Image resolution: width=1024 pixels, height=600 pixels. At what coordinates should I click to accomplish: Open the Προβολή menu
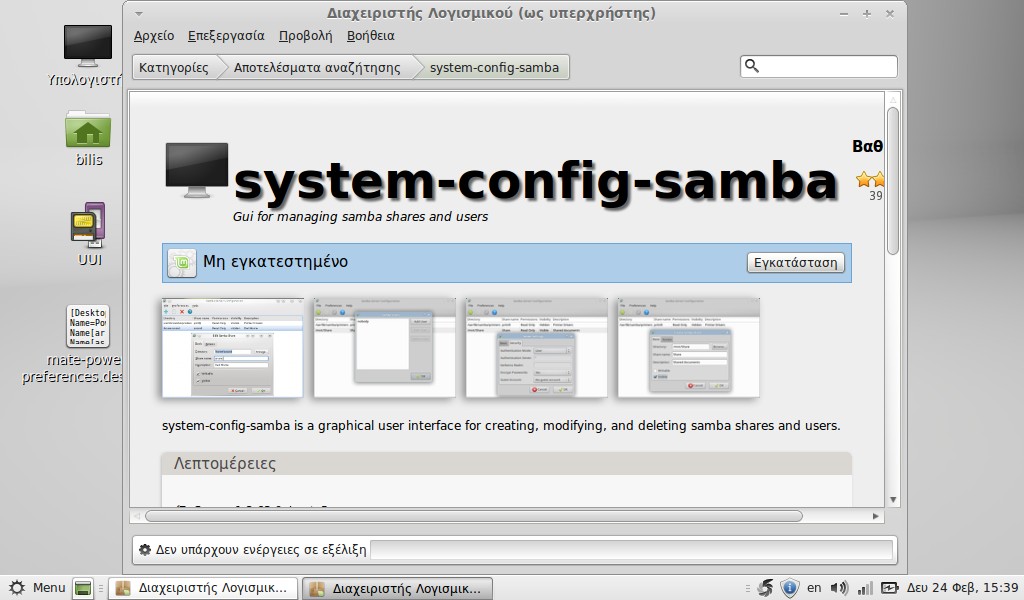[x=306, y=36]
